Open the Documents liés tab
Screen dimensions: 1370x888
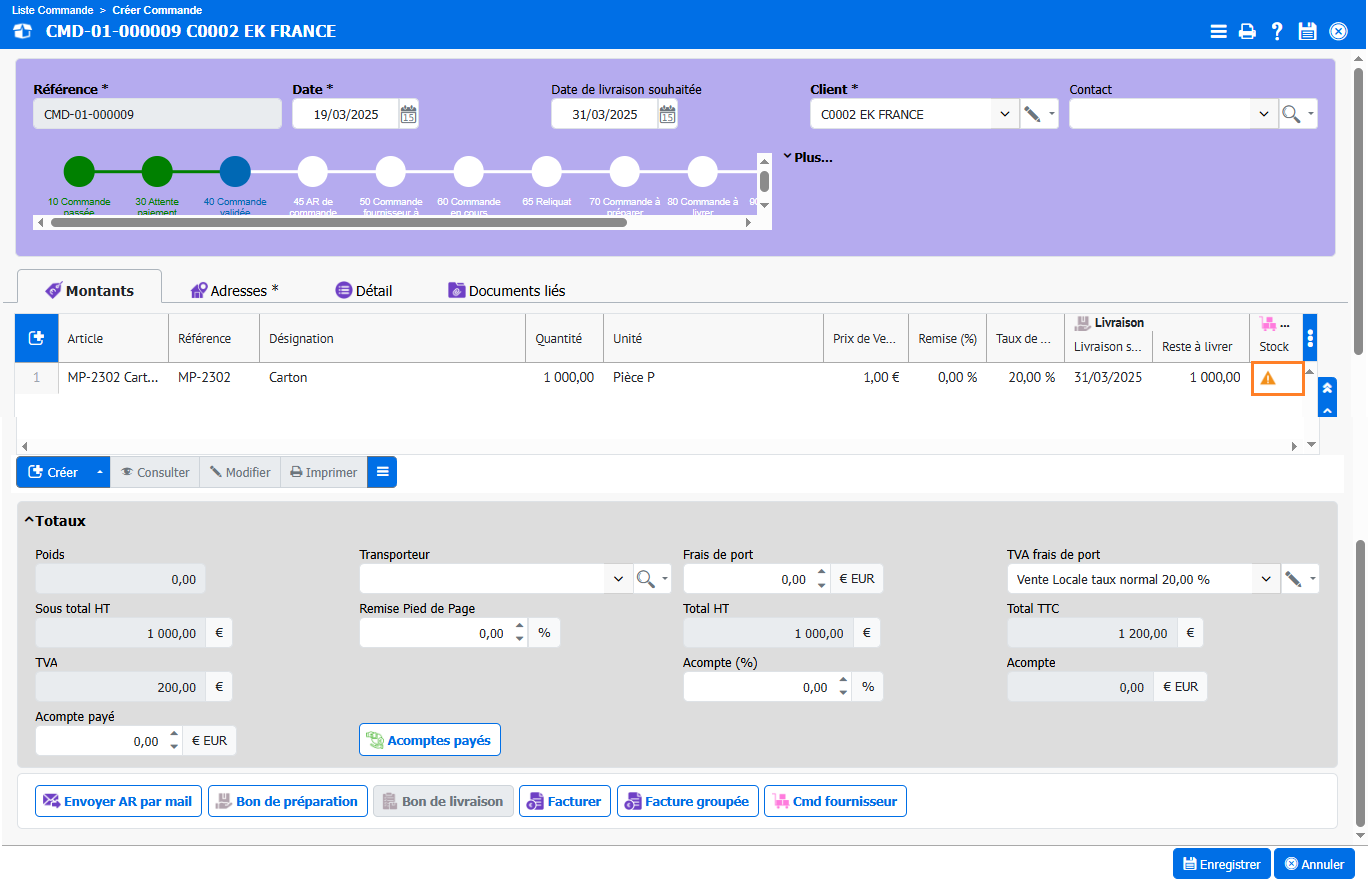click(x=507, y=291)
